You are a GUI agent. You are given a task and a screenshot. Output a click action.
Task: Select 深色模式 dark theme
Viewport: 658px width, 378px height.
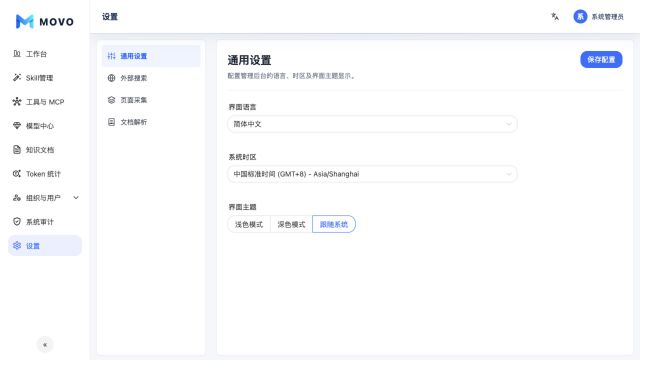pos(291,224)
